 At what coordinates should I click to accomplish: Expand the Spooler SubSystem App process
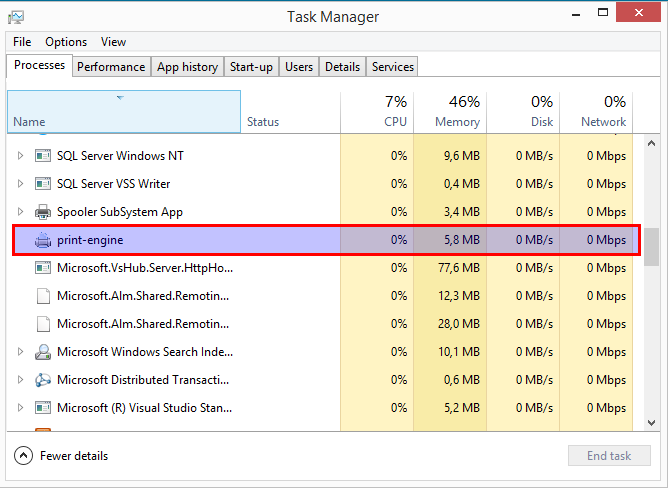coord(20,212)
